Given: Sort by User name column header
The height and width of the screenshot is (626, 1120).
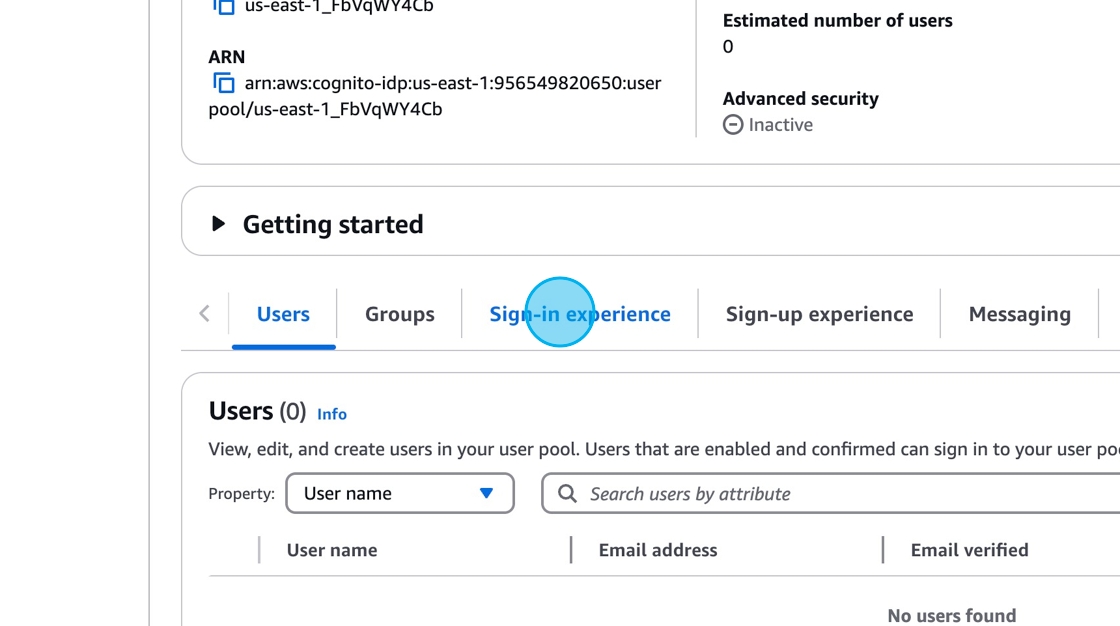Looking at the screenshot, I should coord(331,550).
